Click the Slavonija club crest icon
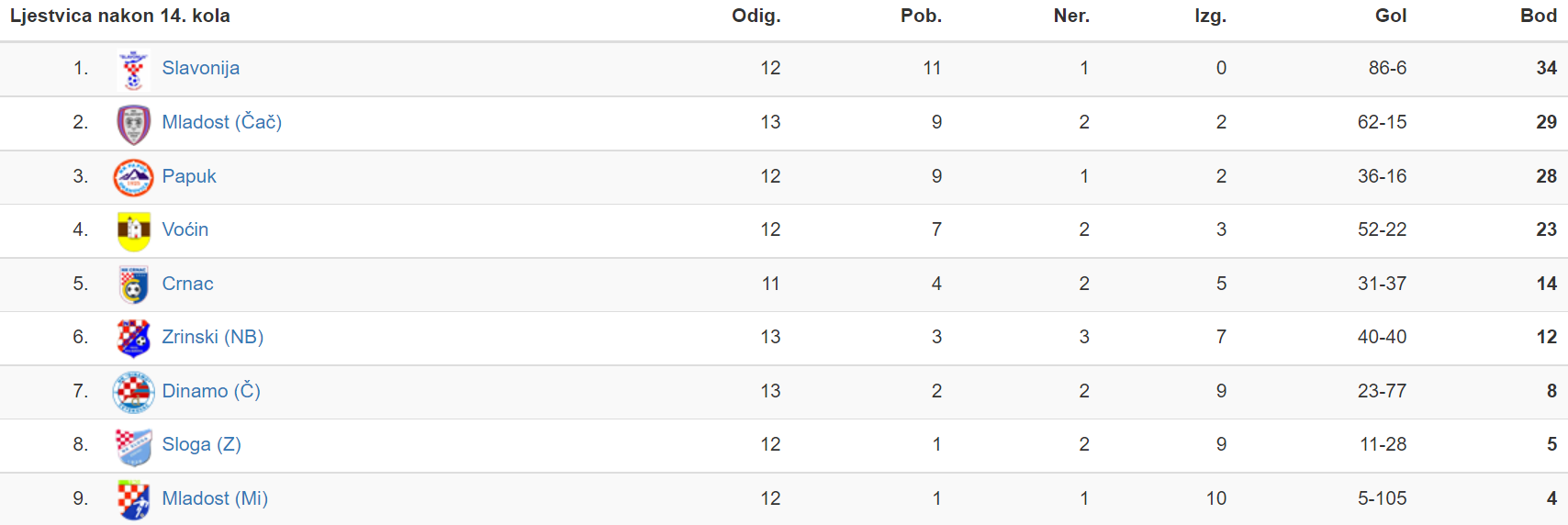This screenshot has height=525, width=1568. (x=134, y=70)
